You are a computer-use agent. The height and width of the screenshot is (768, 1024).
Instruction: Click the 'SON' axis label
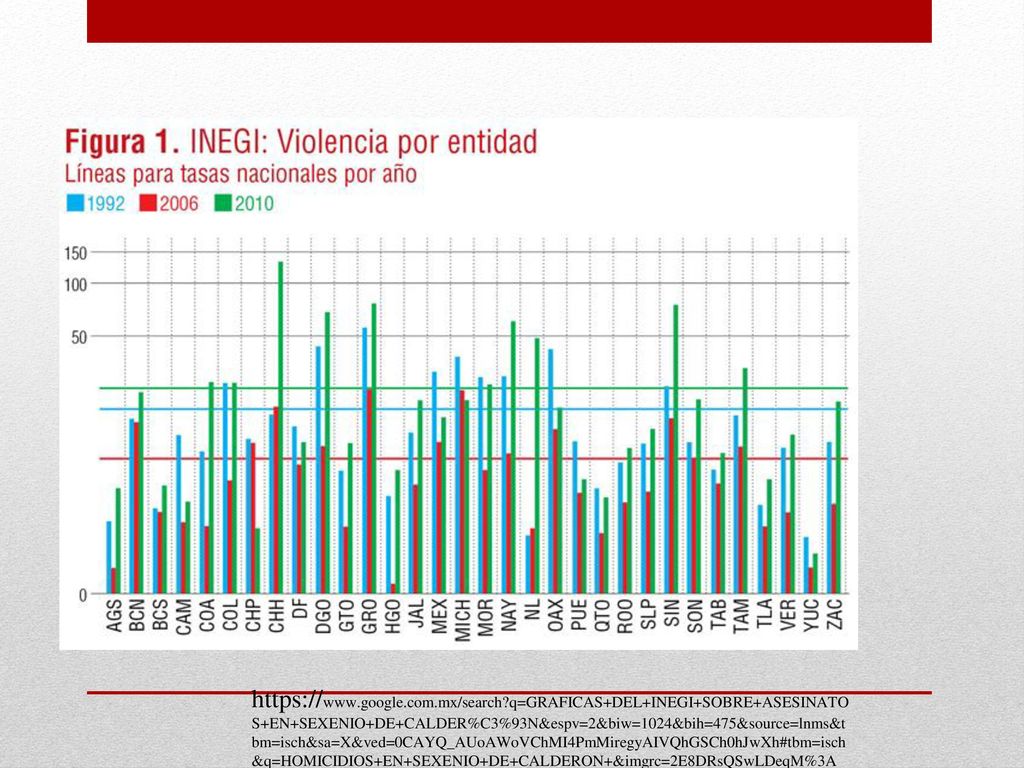tap(695, 616)
